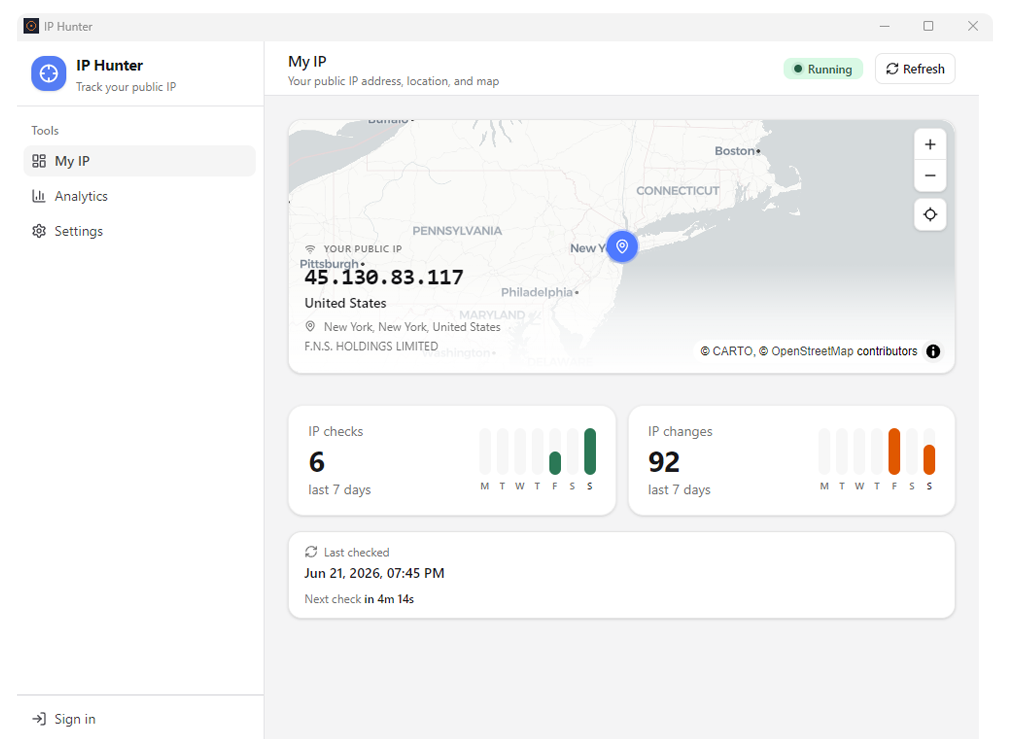Image resolution: width=1011 pixels, height=753 pixels.
Task: Click the green Running status badge
Action: (x=823, y=69)
